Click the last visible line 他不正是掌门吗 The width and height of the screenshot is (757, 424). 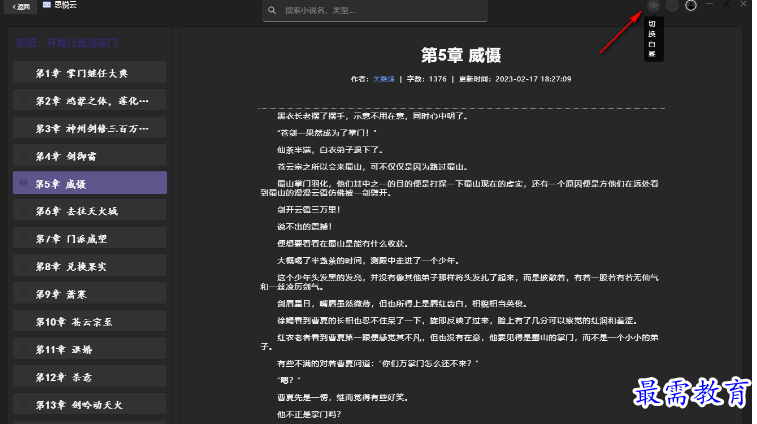tap(309, 414)
